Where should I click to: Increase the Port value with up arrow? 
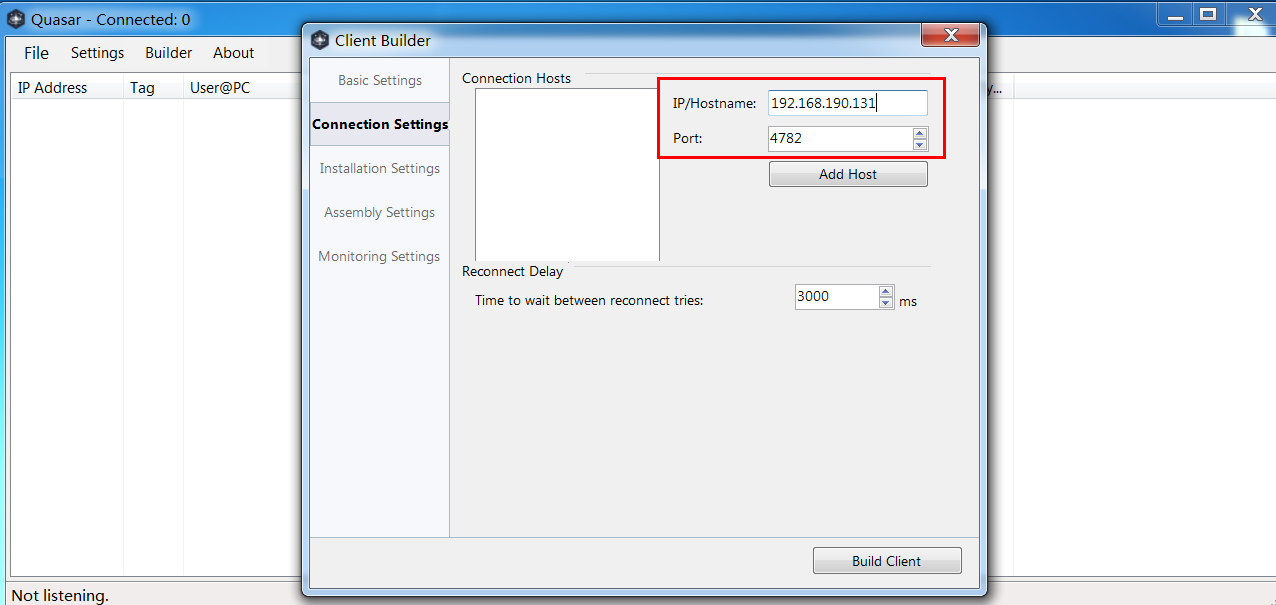[x=920, y=133]
